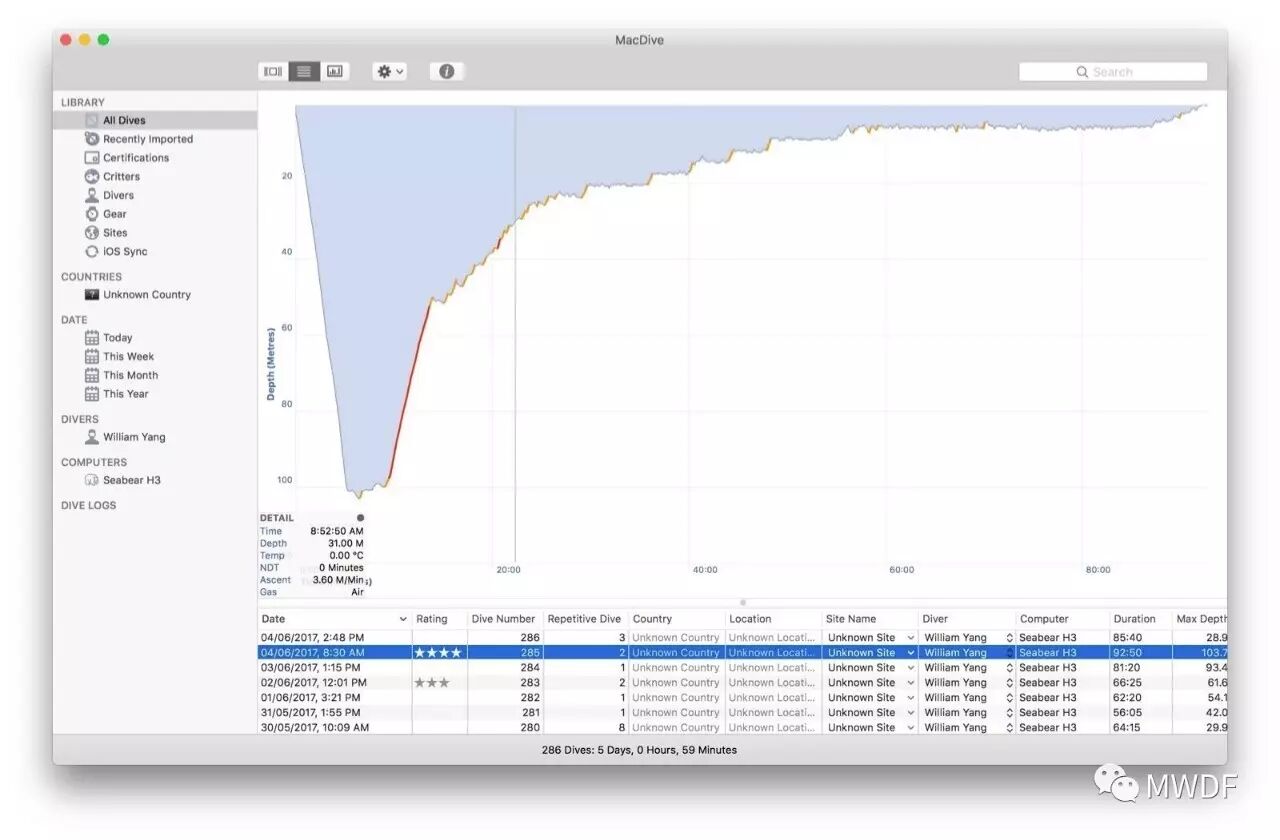Click the iOS Sync refresh icon
Image resolution: width=1280 pixels, height=840 pixels.
92,252
